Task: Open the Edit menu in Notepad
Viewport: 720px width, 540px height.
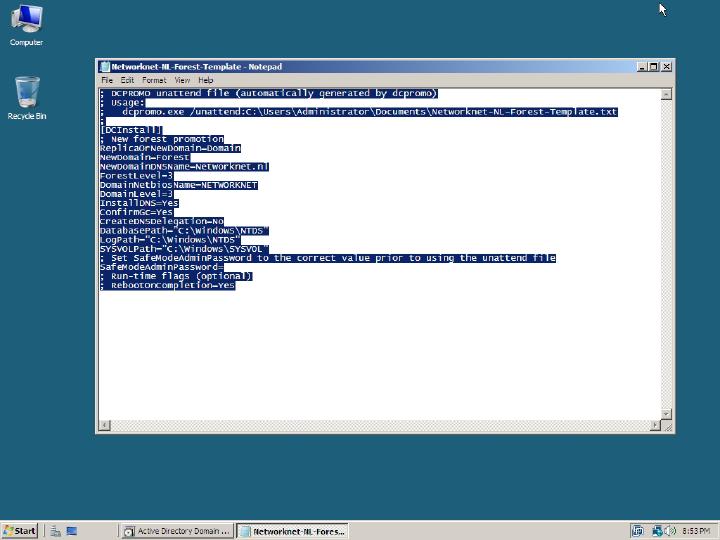Action: (127, 80)
